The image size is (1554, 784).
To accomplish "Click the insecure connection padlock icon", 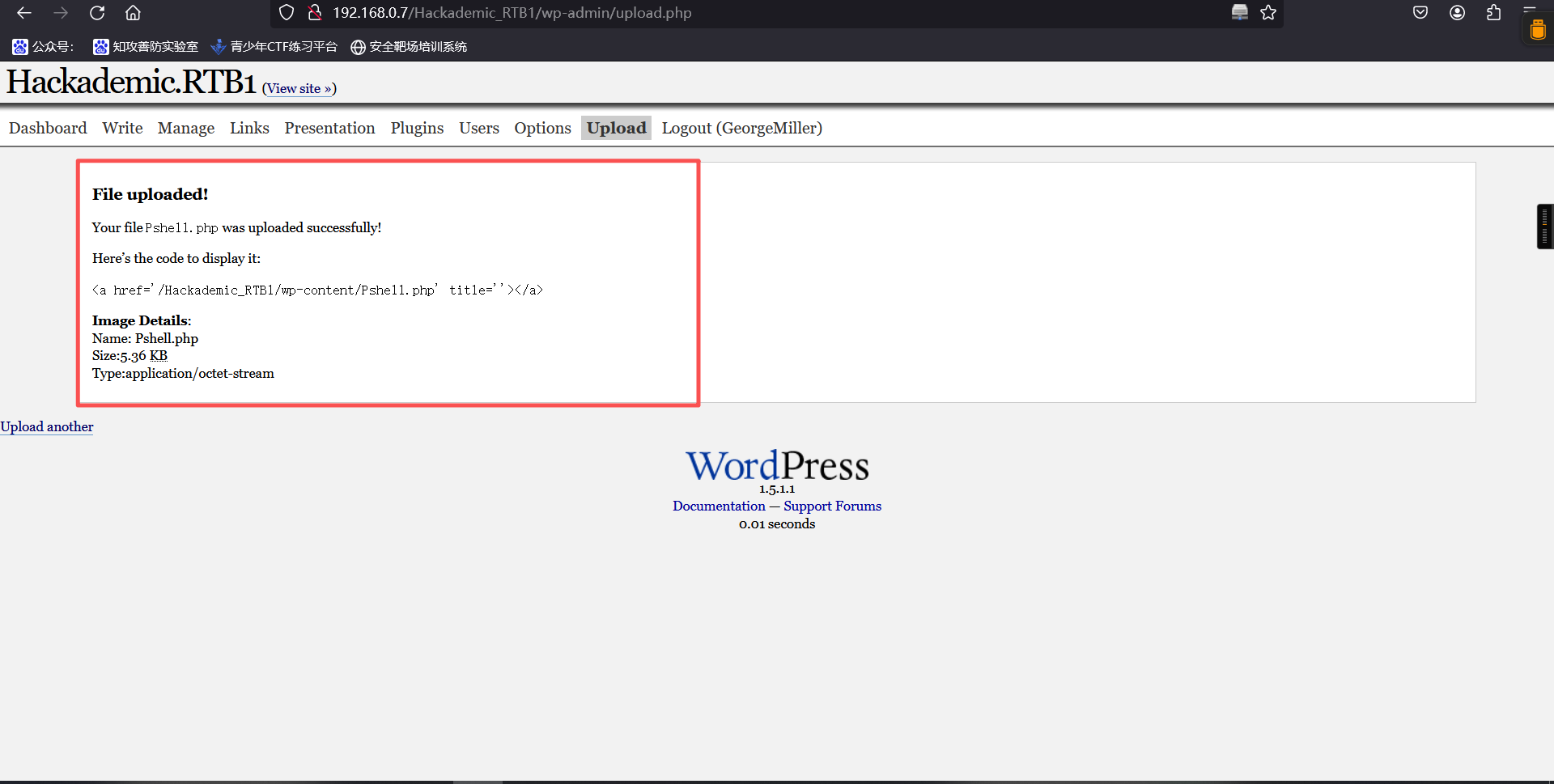I will point(315,13).
